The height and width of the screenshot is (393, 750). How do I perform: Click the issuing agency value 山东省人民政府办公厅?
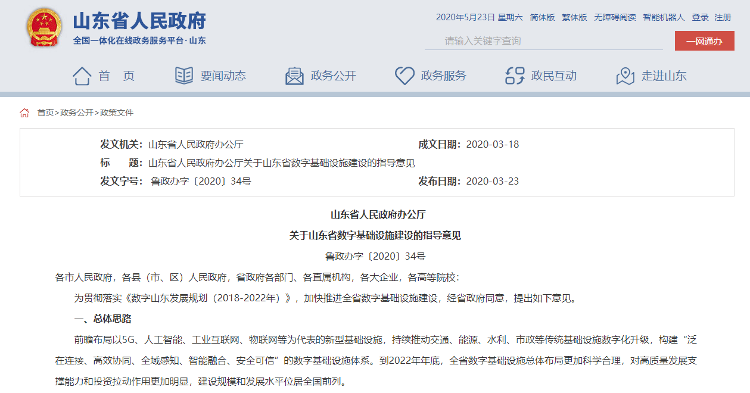pos(196,144)
